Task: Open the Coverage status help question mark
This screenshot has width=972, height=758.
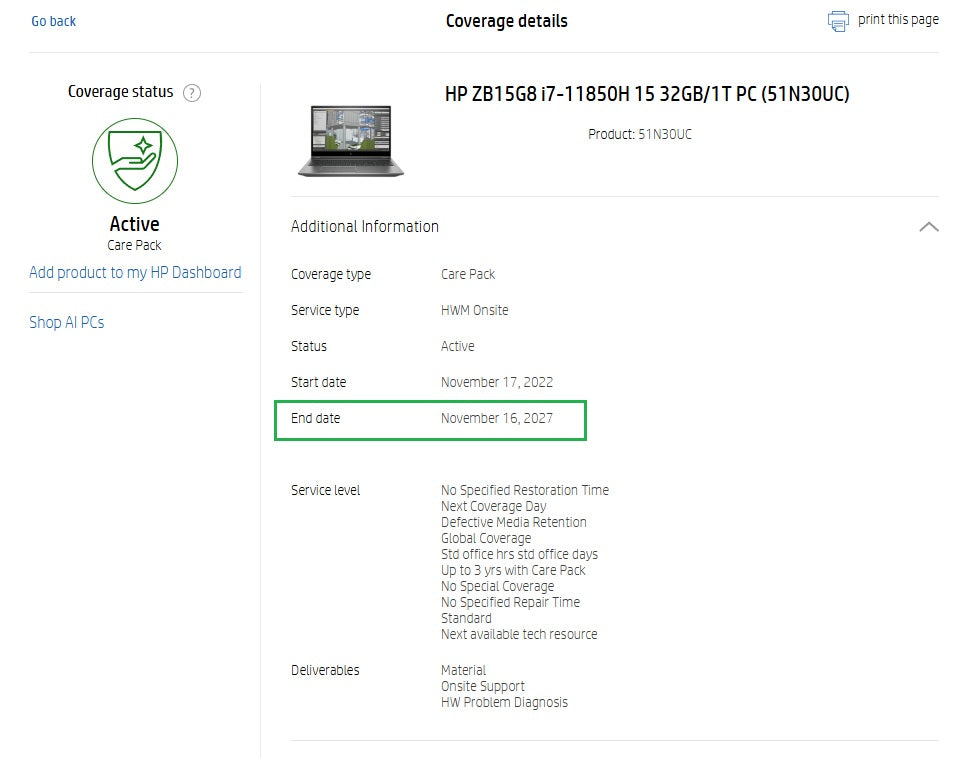Action: [192, 93]
